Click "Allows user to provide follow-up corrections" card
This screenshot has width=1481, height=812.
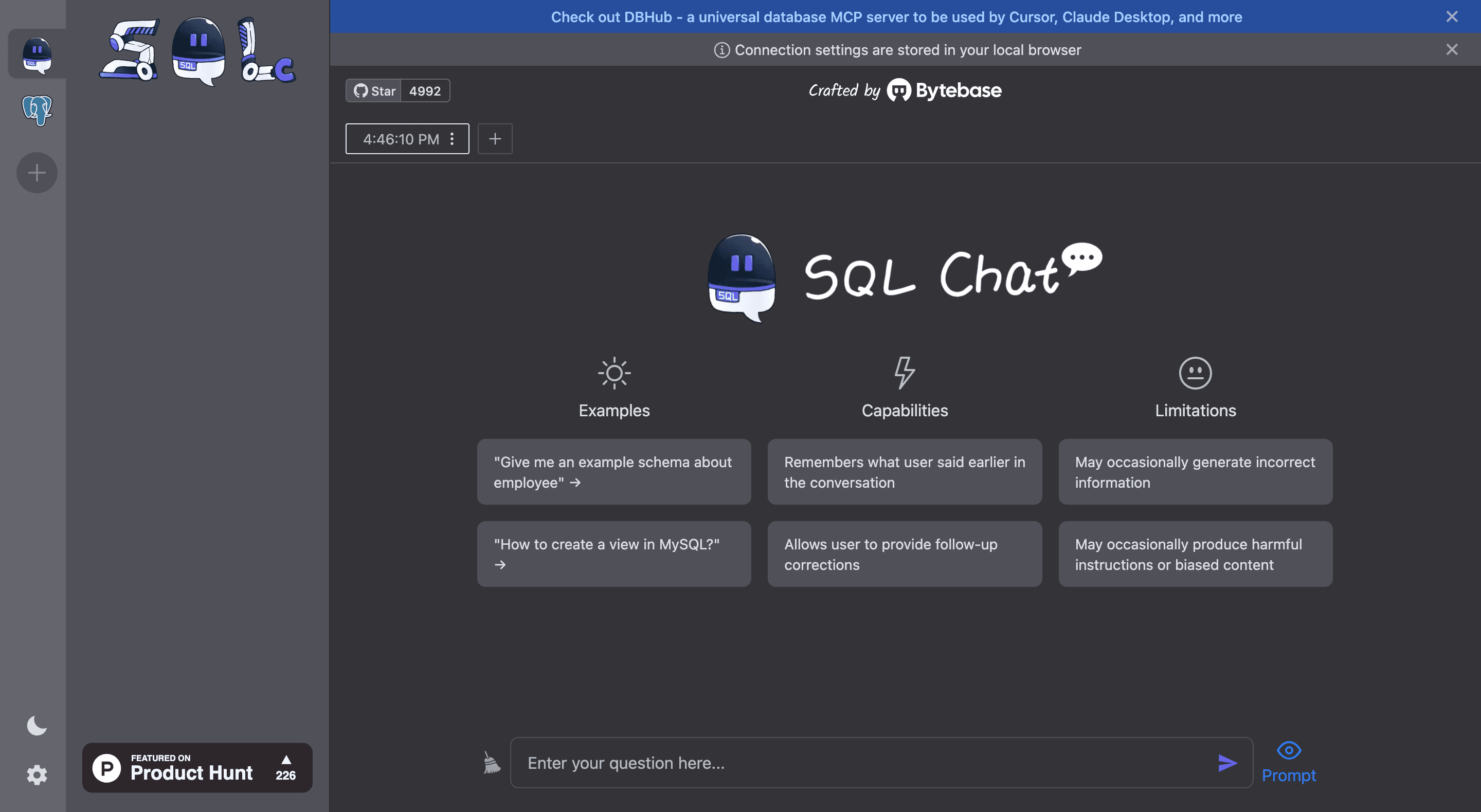pos(905,554)
